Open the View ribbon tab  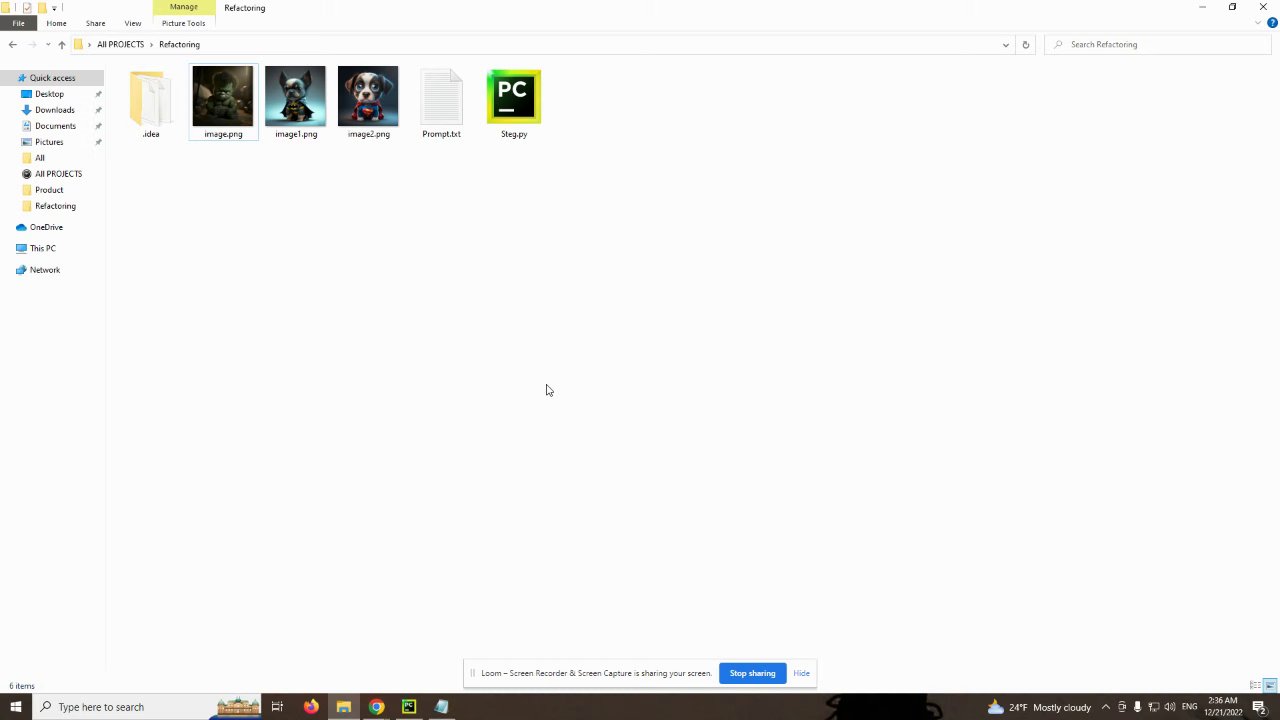133,23
